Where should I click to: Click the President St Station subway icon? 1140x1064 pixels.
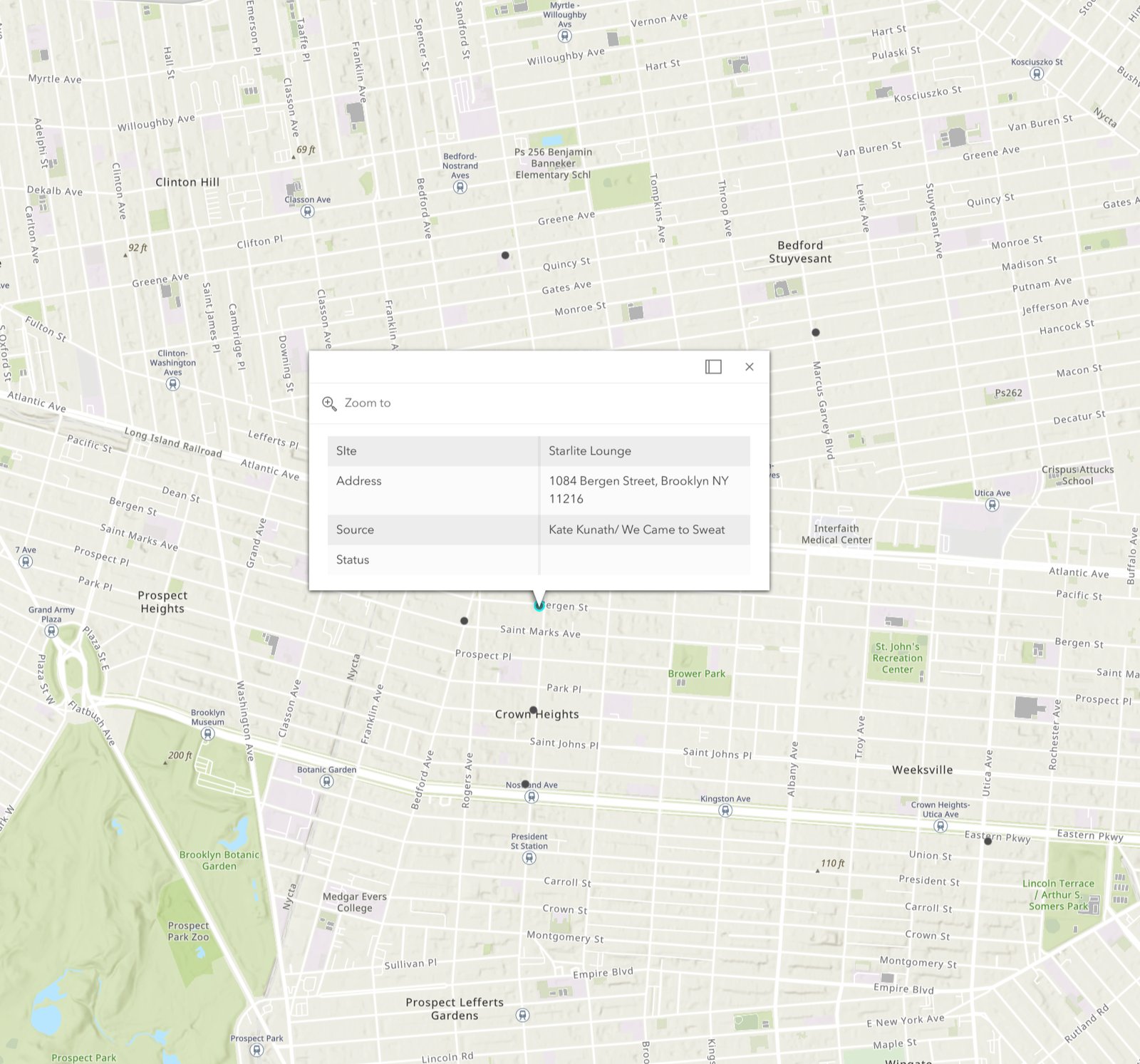pos(529,858)
